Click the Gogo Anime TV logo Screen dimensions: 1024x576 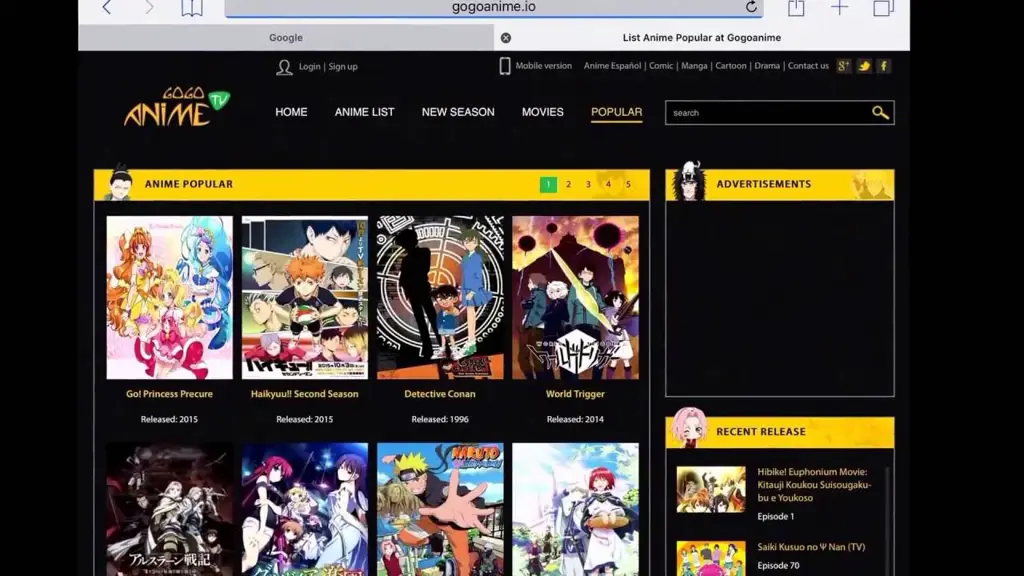[x=176, y=106]
